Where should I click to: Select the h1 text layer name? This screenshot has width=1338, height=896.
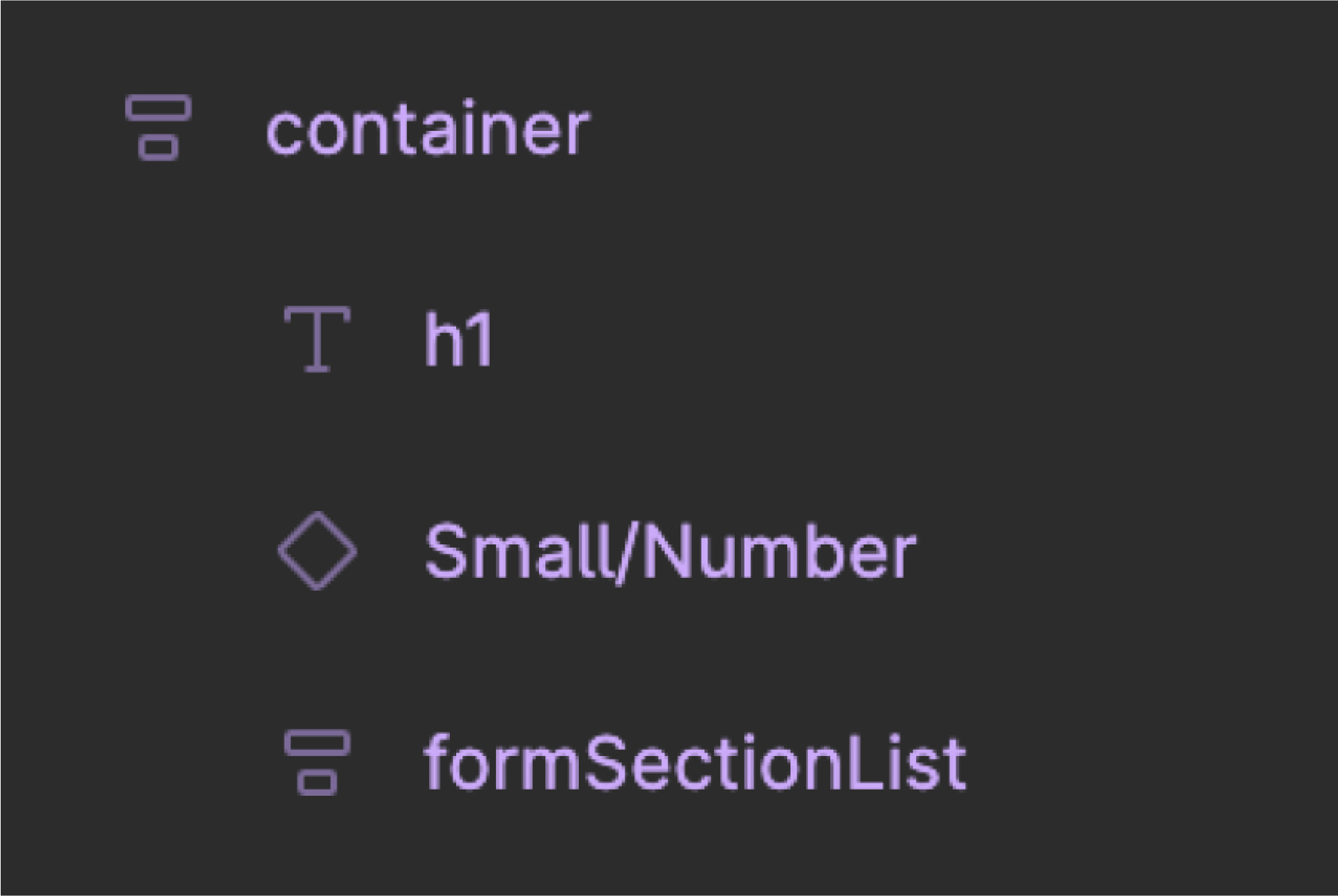point(459,340)
